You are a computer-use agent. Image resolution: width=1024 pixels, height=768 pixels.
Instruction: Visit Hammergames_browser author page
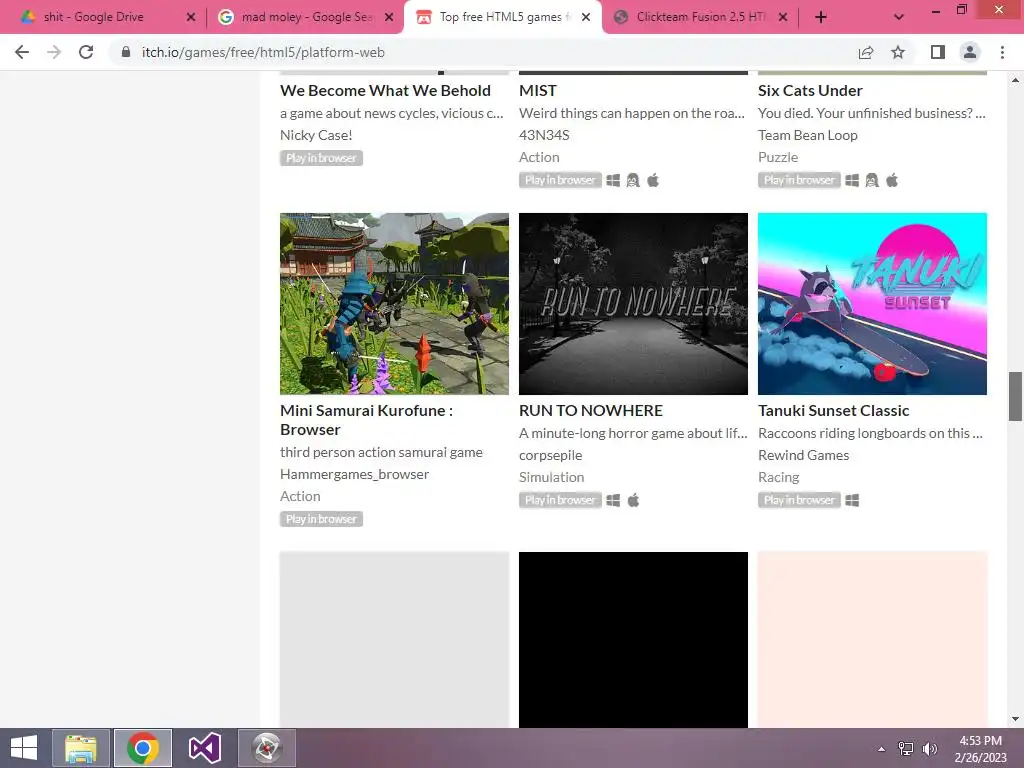point(355,474)
